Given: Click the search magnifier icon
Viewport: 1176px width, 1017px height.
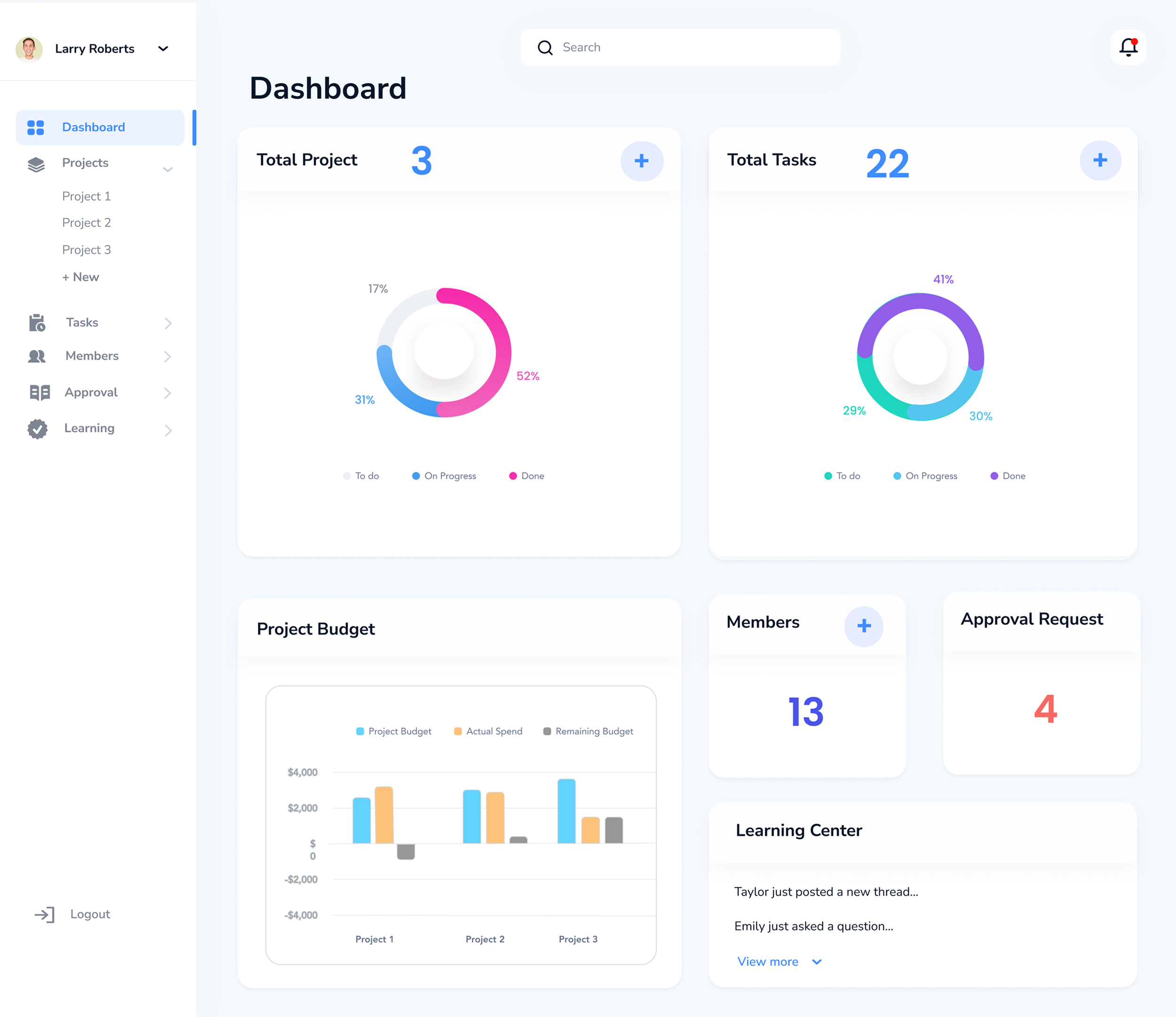Looking at the screenshot, I should tap(545, 48).
